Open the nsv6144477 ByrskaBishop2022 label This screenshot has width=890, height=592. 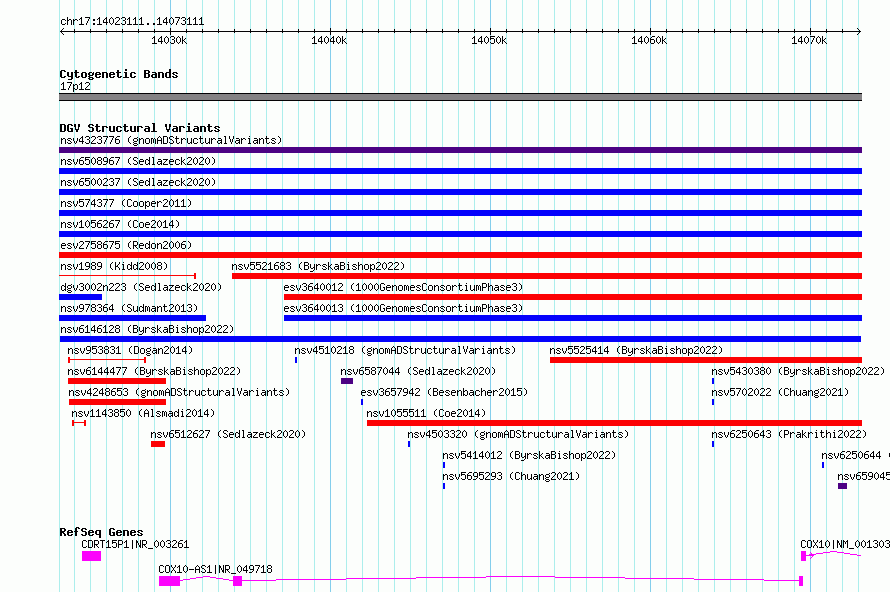pyautogui.click(x=154, y=371)
